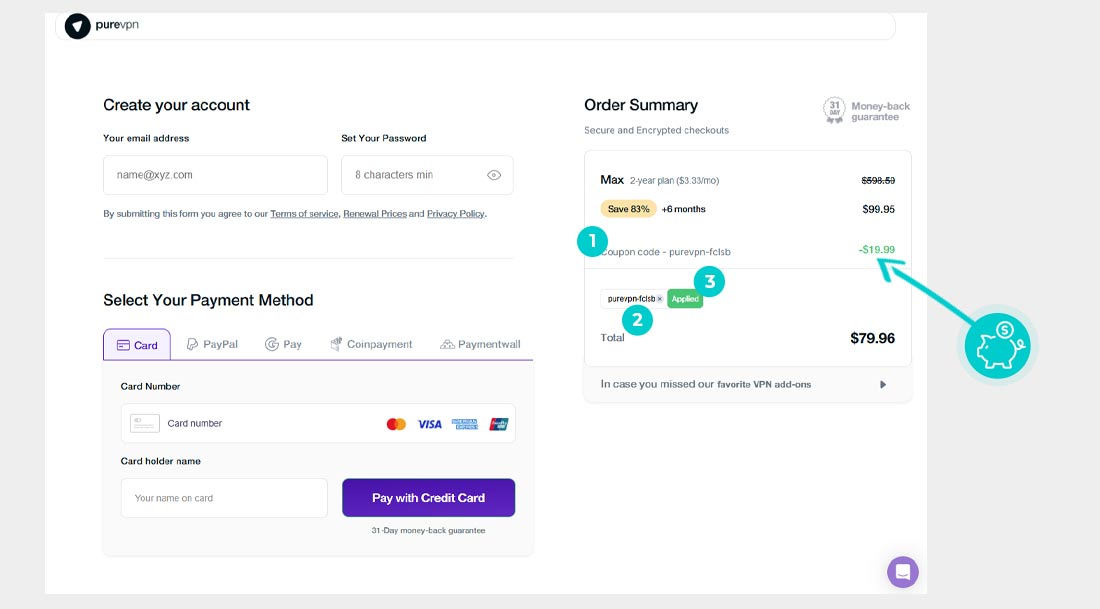1100x609 pixels.
Task: Click the Save 83% badge
Action: [629, 209]
